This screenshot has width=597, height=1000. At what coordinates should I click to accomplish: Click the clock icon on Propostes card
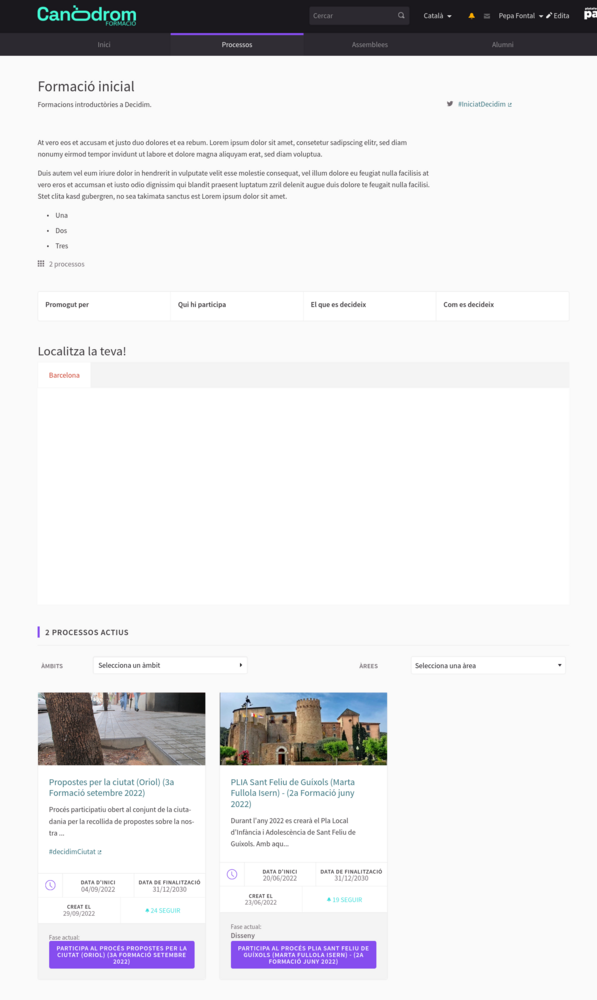click(x=50, y=885)
